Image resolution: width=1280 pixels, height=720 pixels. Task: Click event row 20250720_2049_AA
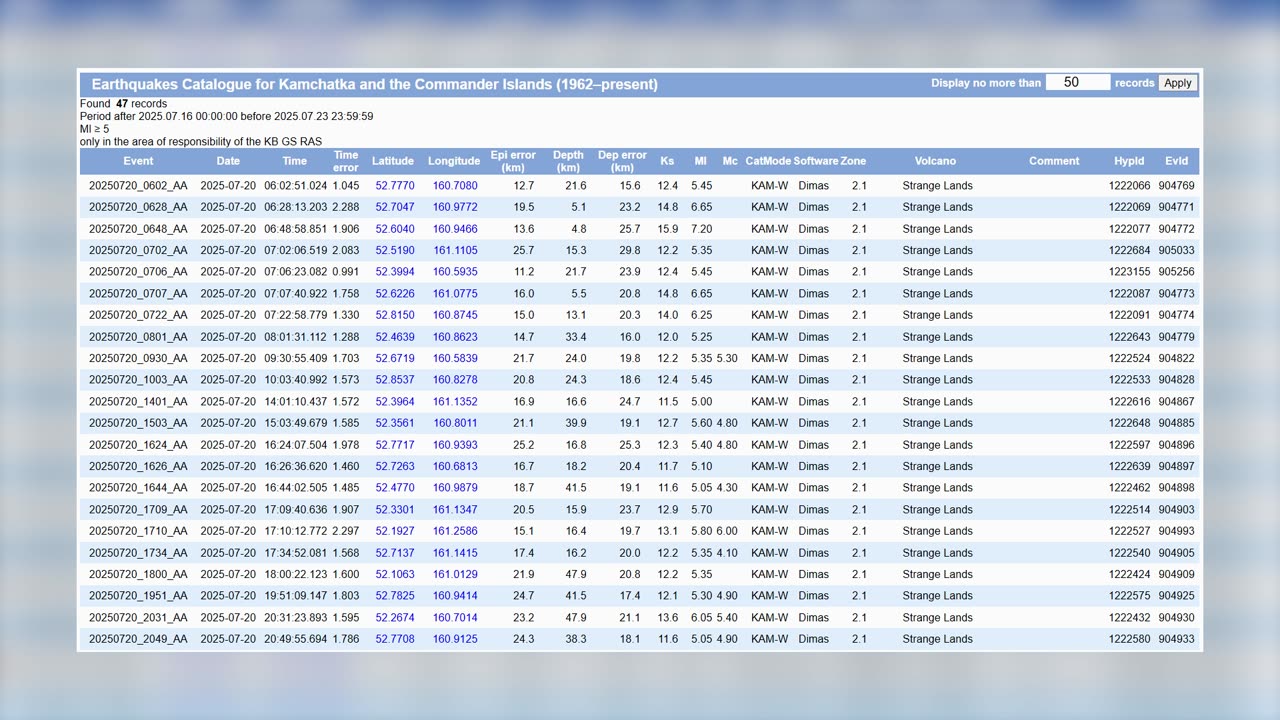click(138, 639)
